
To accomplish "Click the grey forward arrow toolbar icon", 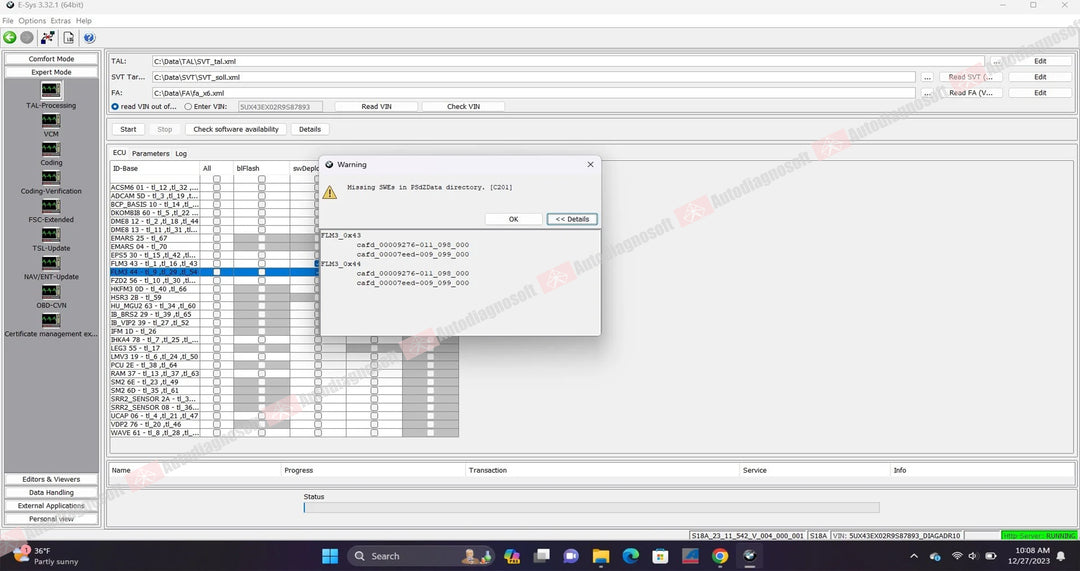I will (x=27, y=37).
